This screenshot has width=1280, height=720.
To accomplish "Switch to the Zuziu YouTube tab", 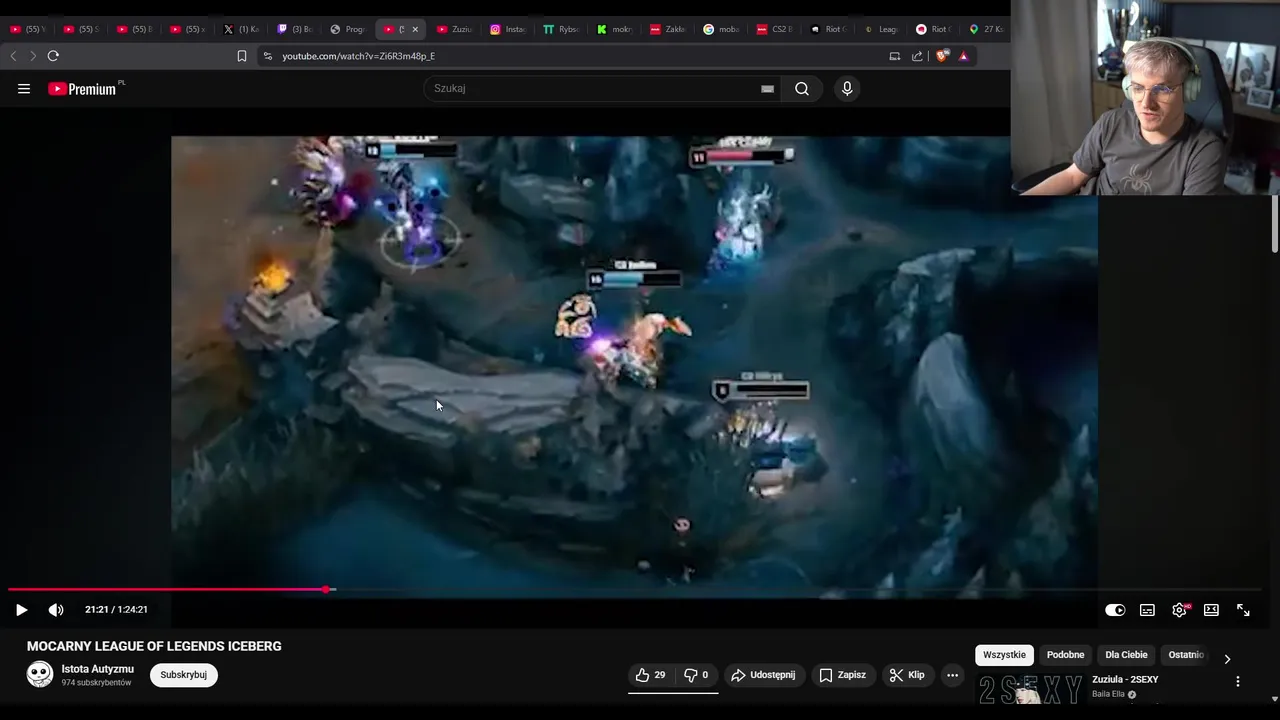I will tap(454, 29).
